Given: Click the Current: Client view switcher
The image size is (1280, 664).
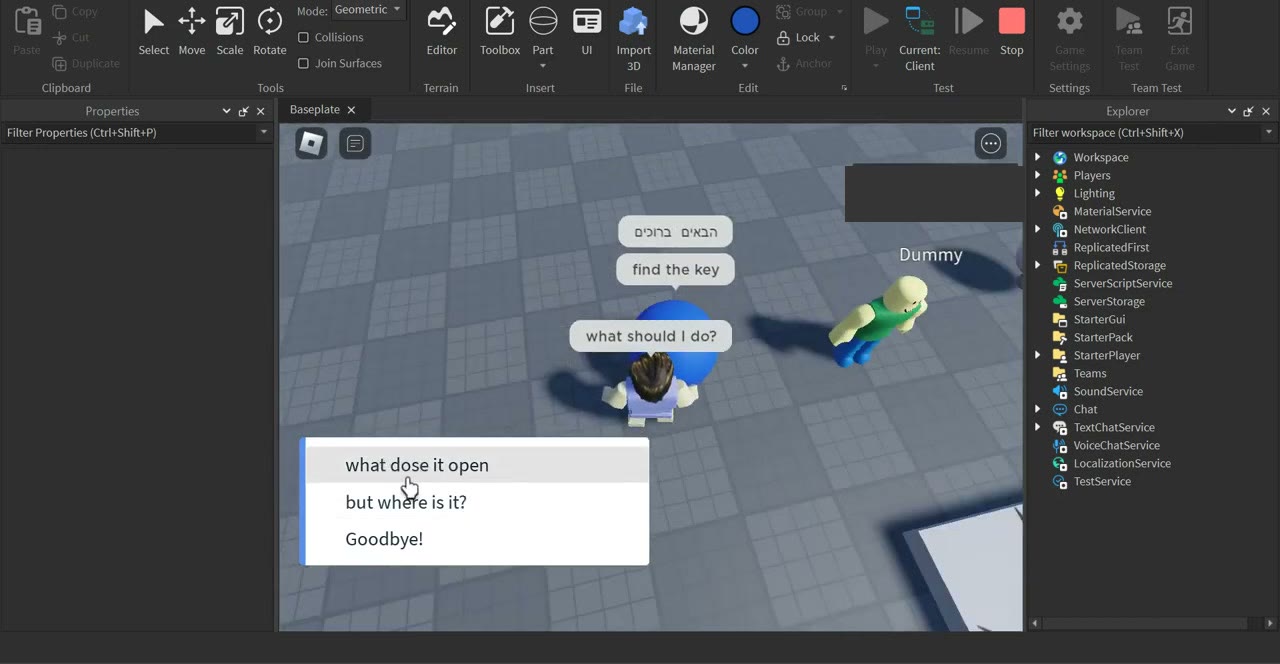Looking at the screenshot, I should [919, 39].
